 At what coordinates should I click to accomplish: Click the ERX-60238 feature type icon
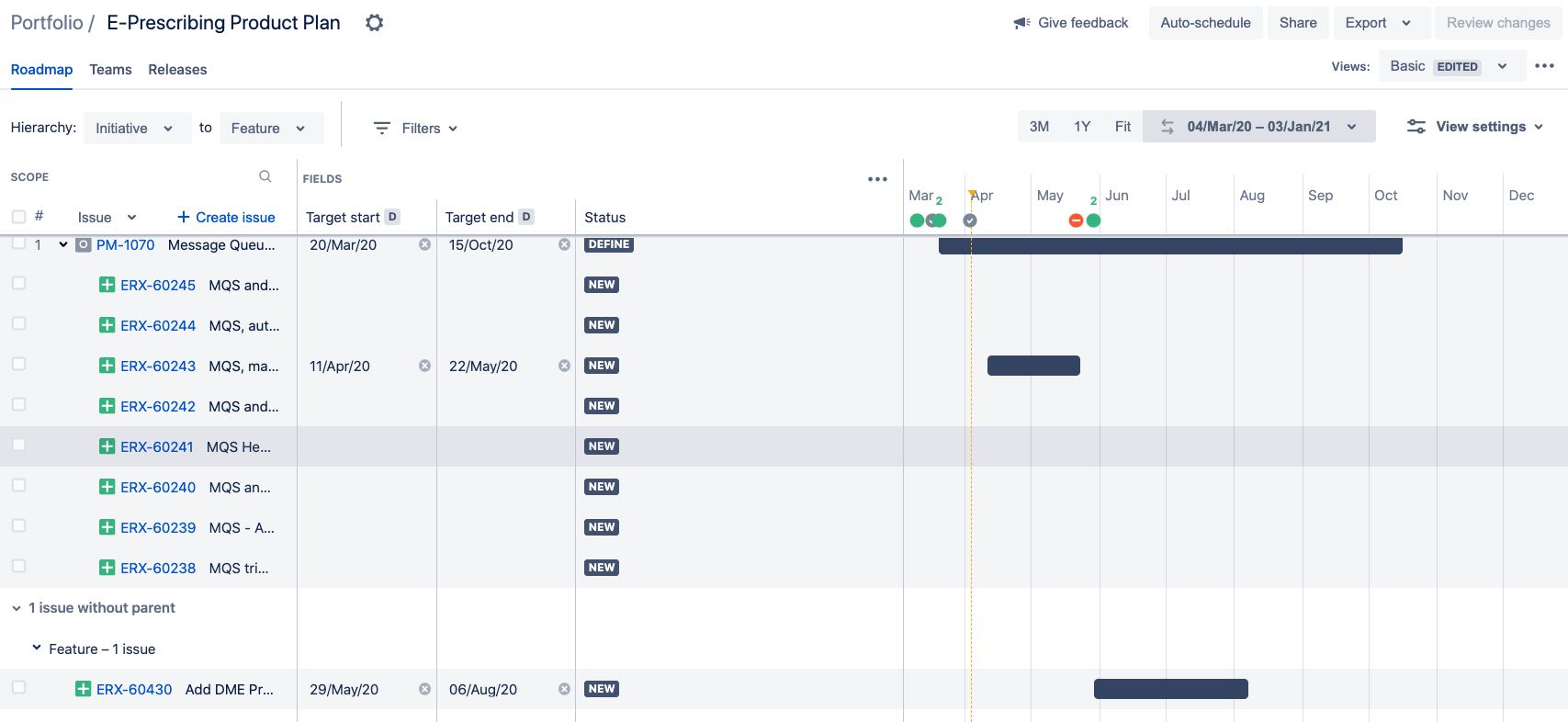pyautogui.click(x=107, y=568)
